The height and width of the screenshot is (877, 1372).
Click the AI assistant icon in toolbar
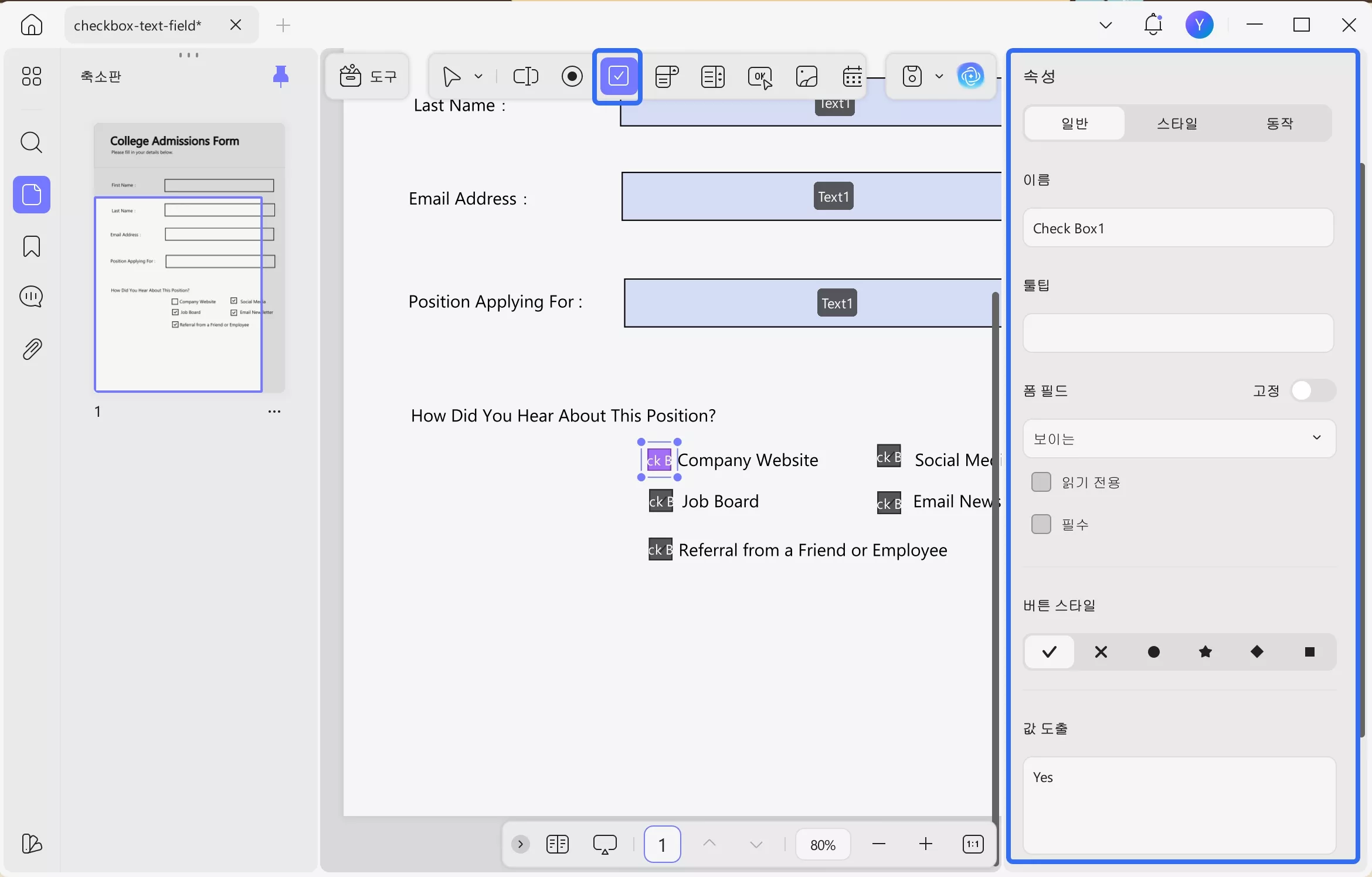click(970, 76)
